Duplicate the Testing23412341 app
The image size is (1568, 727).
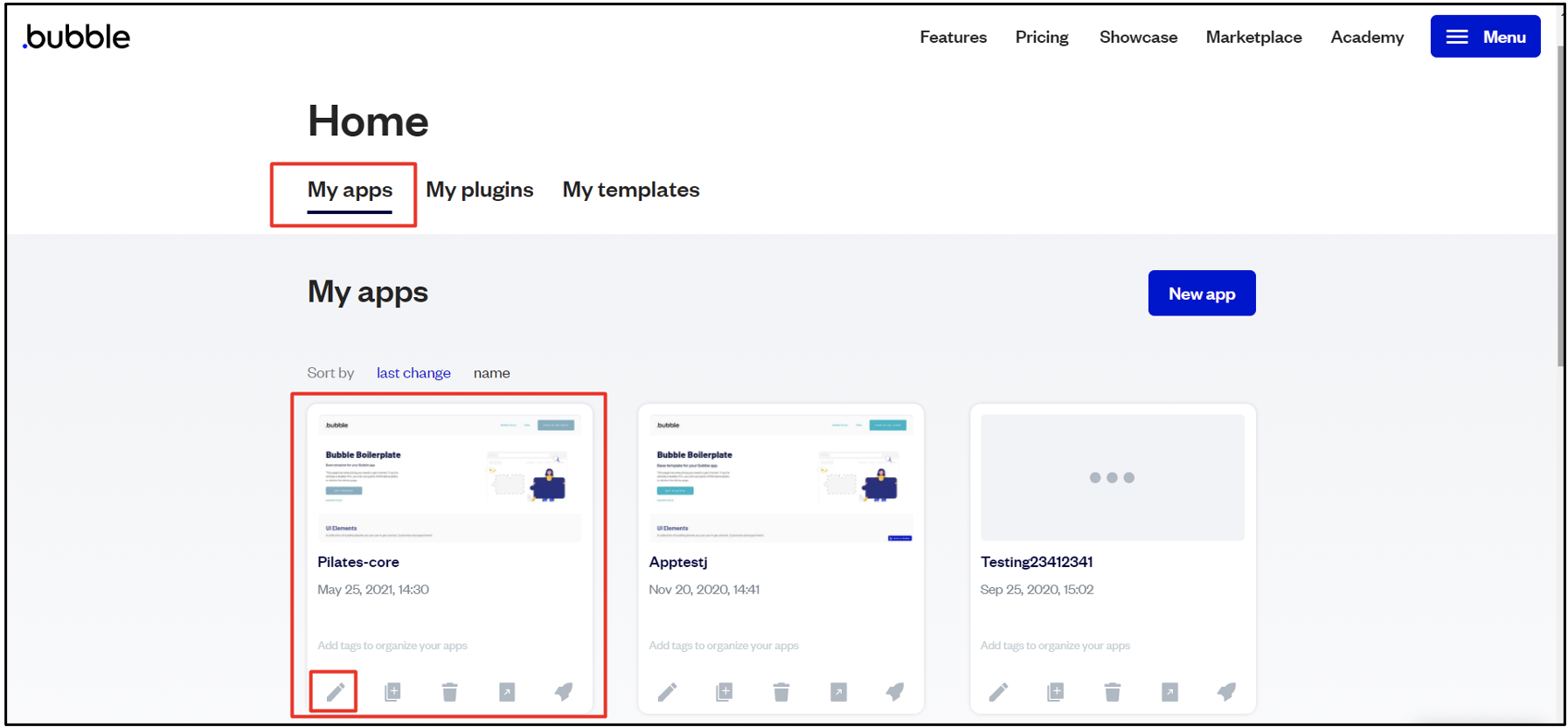point(1055,692)
